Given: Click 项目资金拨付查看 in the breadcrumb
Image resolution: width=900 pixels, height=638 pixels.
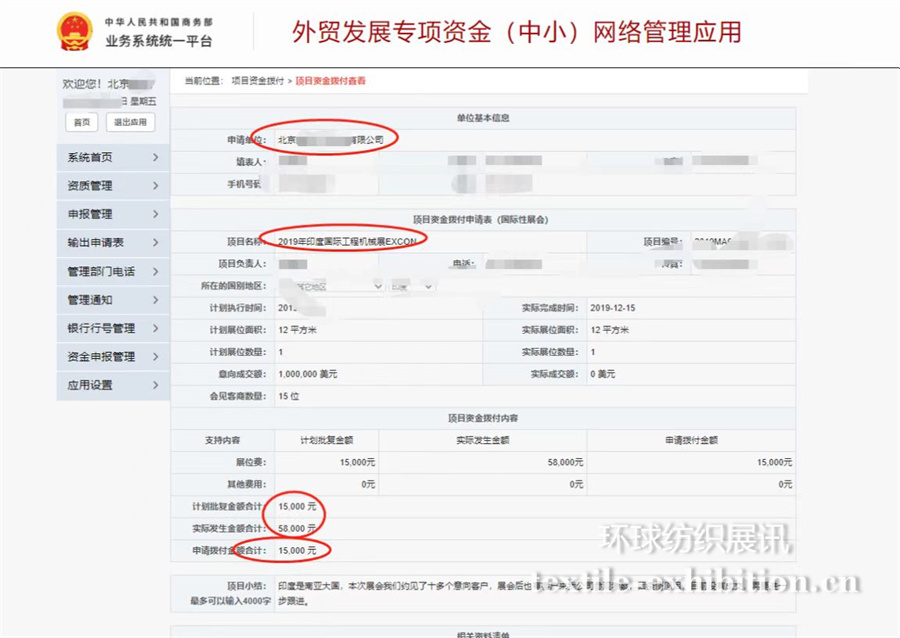Looking at the screenshot, I should coord(330,80).
